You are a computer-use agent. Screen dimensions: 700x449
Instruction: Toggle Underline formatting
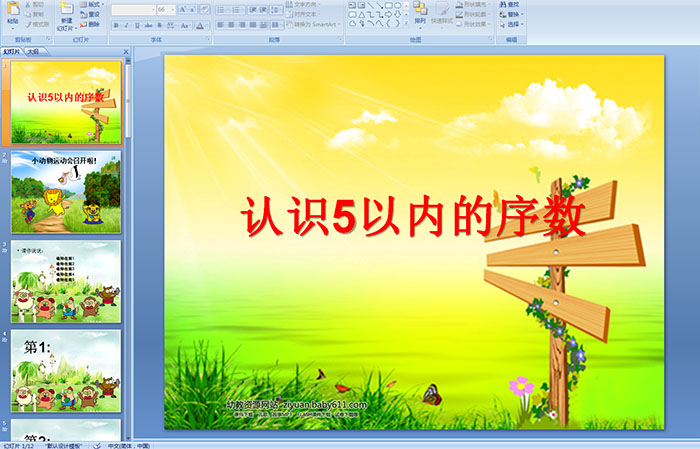coord(137,25)
